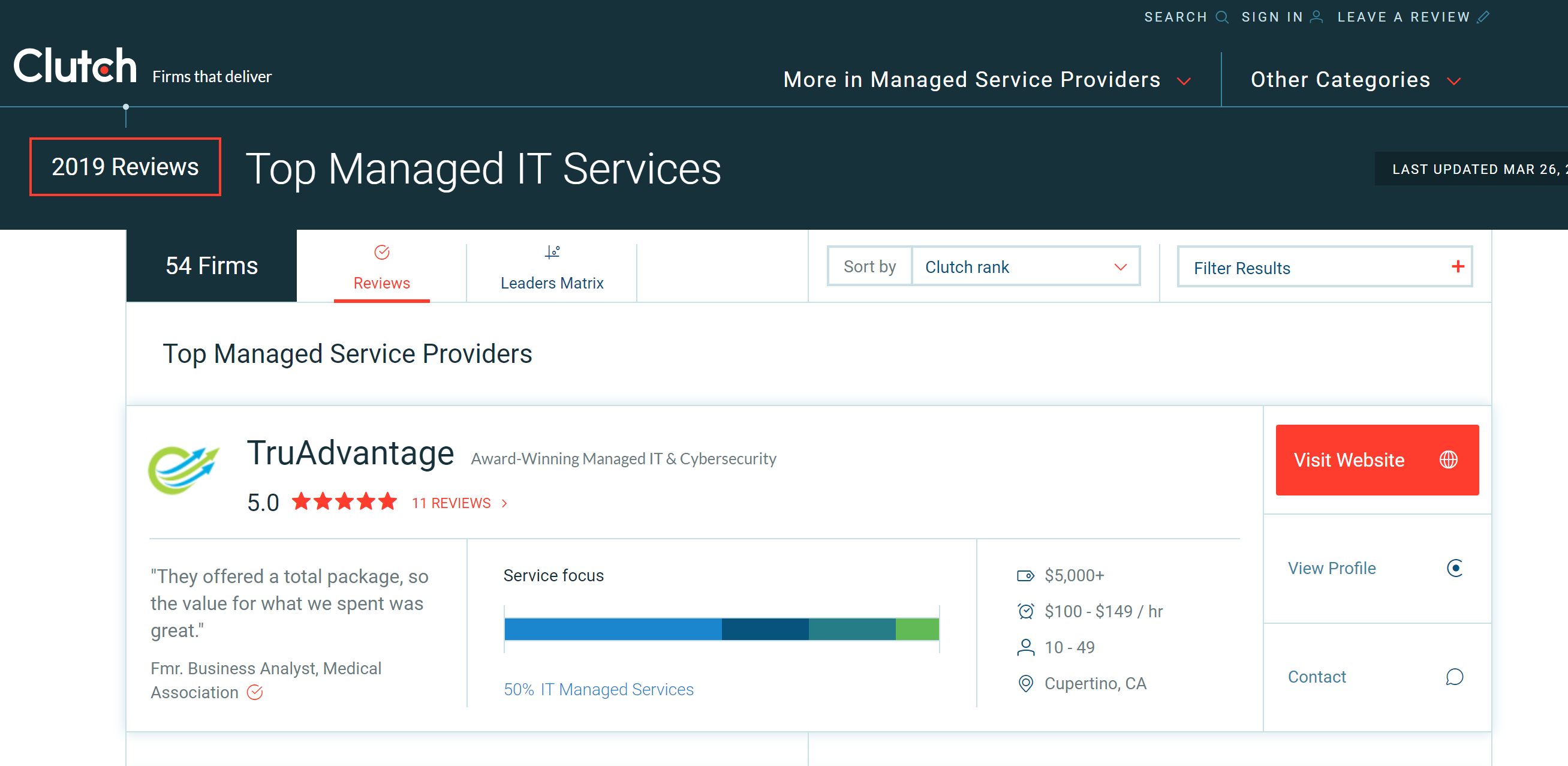Image resolution: width=1568 pixels, height=766 pixels.
Task: Click the View Profile circle icon
Action: 1455,568
